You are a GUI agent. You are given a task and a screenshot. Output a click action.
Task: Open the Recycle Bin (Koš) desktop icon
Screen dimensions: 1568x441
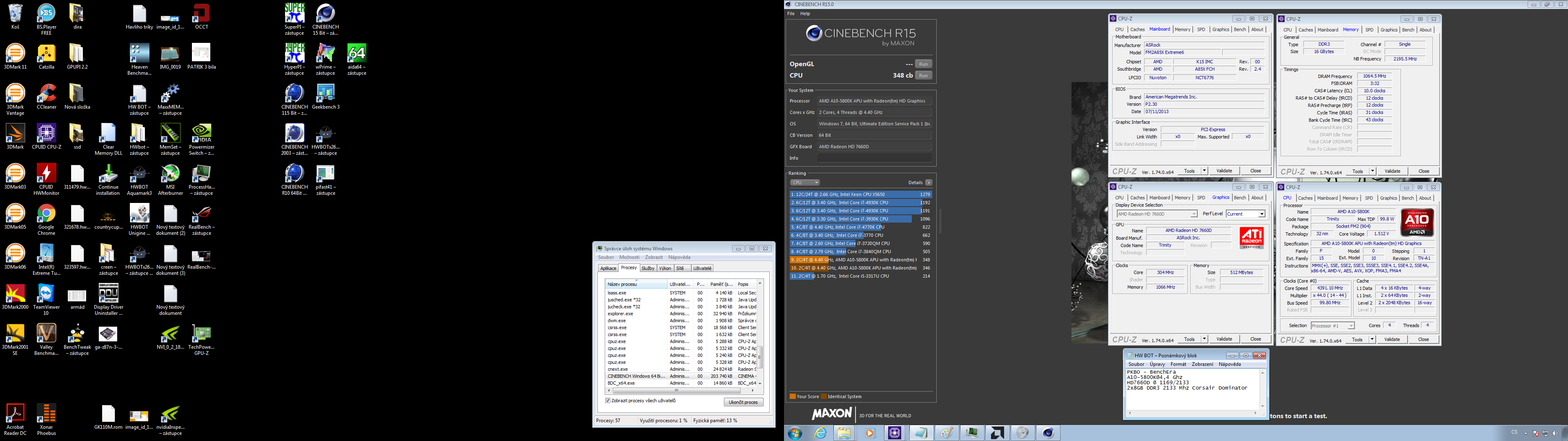click(x=15, y=16)
